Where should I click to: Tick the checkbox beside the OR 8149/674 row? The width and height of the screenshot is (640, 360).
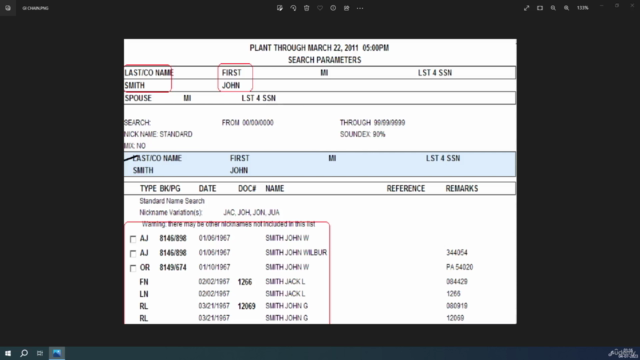[x=133, y=268]
